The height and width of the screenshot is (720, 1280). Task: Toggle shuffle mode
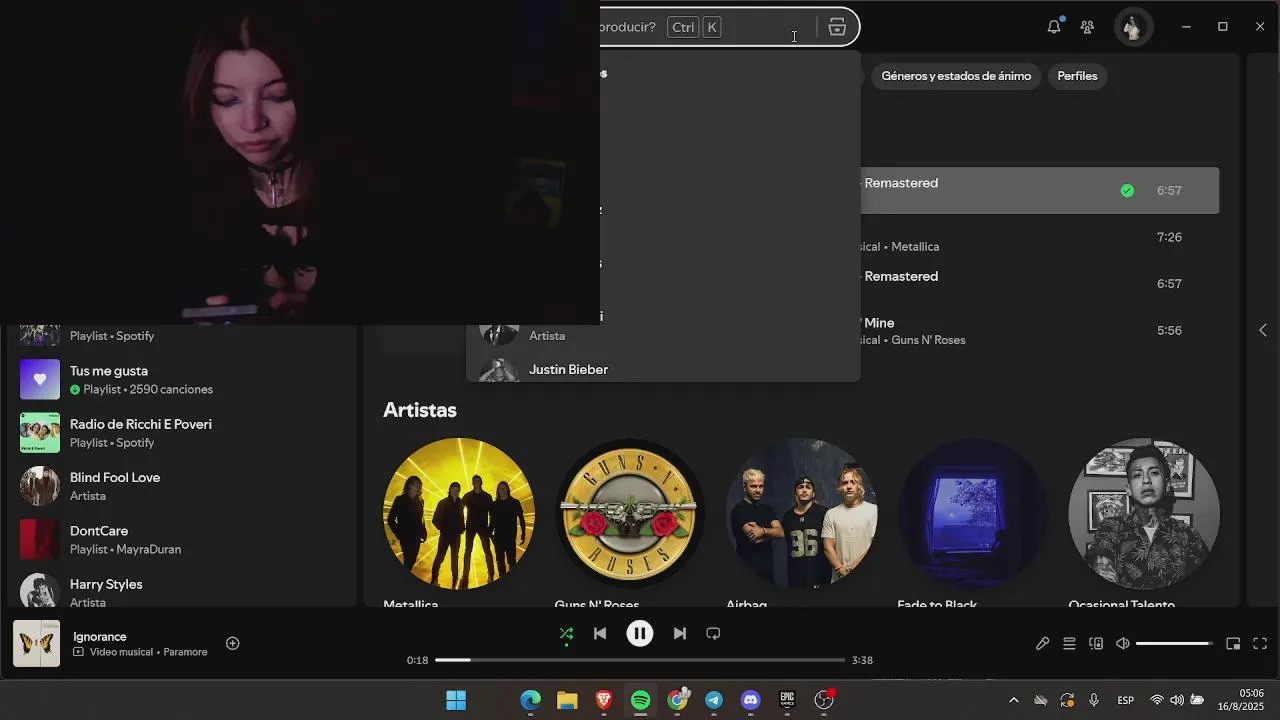click(566, 633)
